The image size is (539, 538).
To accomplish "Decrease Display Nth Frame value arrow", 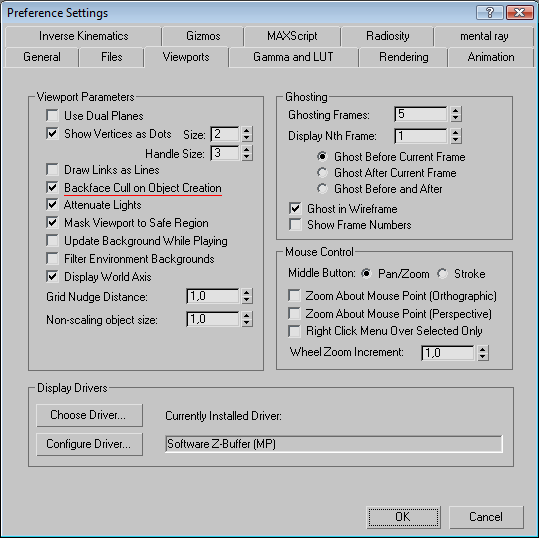I will pyautogui.click(x=455, y=139).
